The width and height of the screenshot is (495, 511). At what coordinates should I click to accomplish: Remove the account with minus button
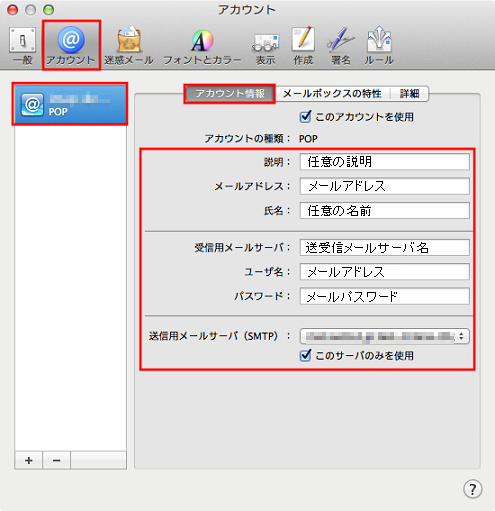pos(57,460)
